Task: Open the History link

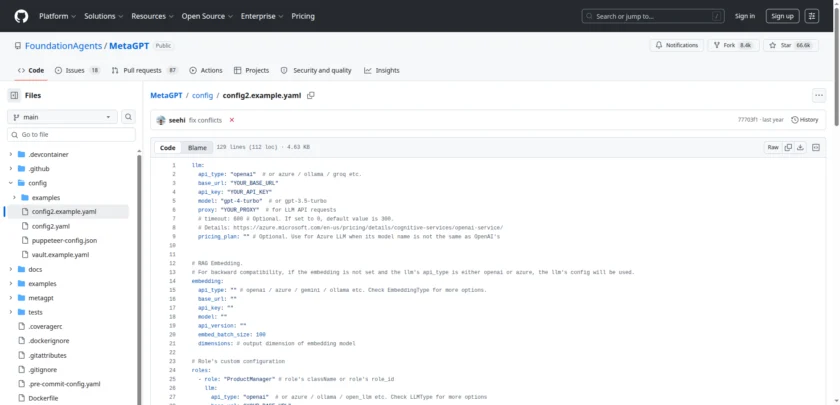Action: pos(805,120)
